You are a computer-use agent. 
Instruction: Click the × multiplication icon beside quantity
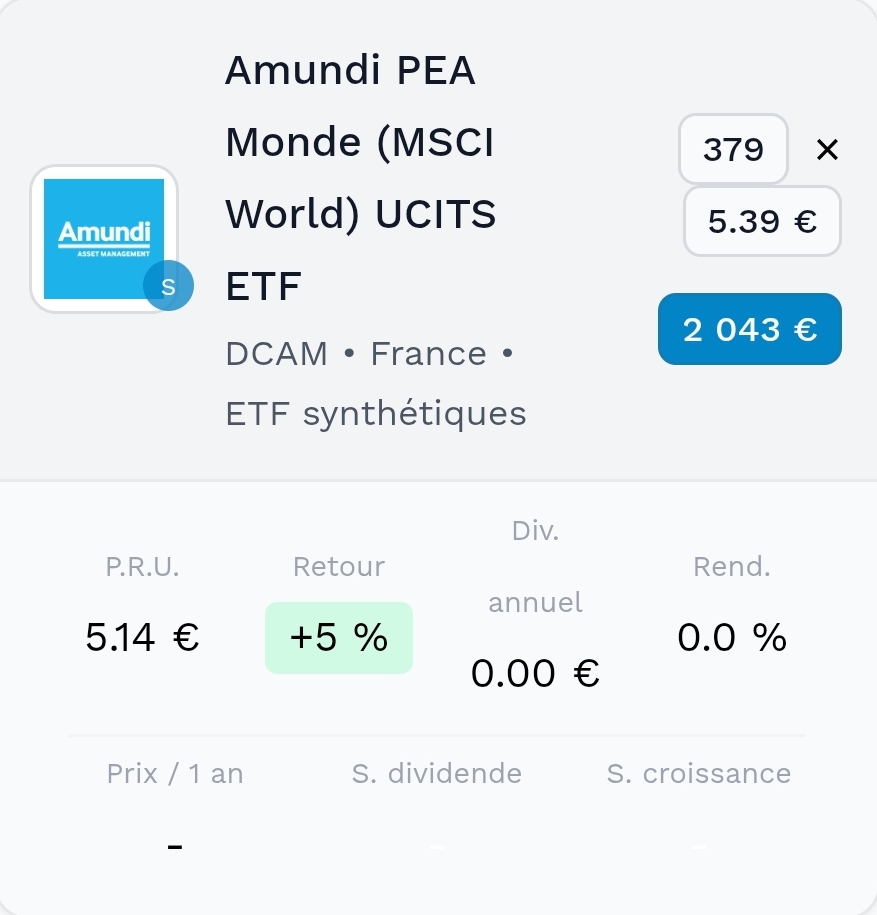point(827,150)
